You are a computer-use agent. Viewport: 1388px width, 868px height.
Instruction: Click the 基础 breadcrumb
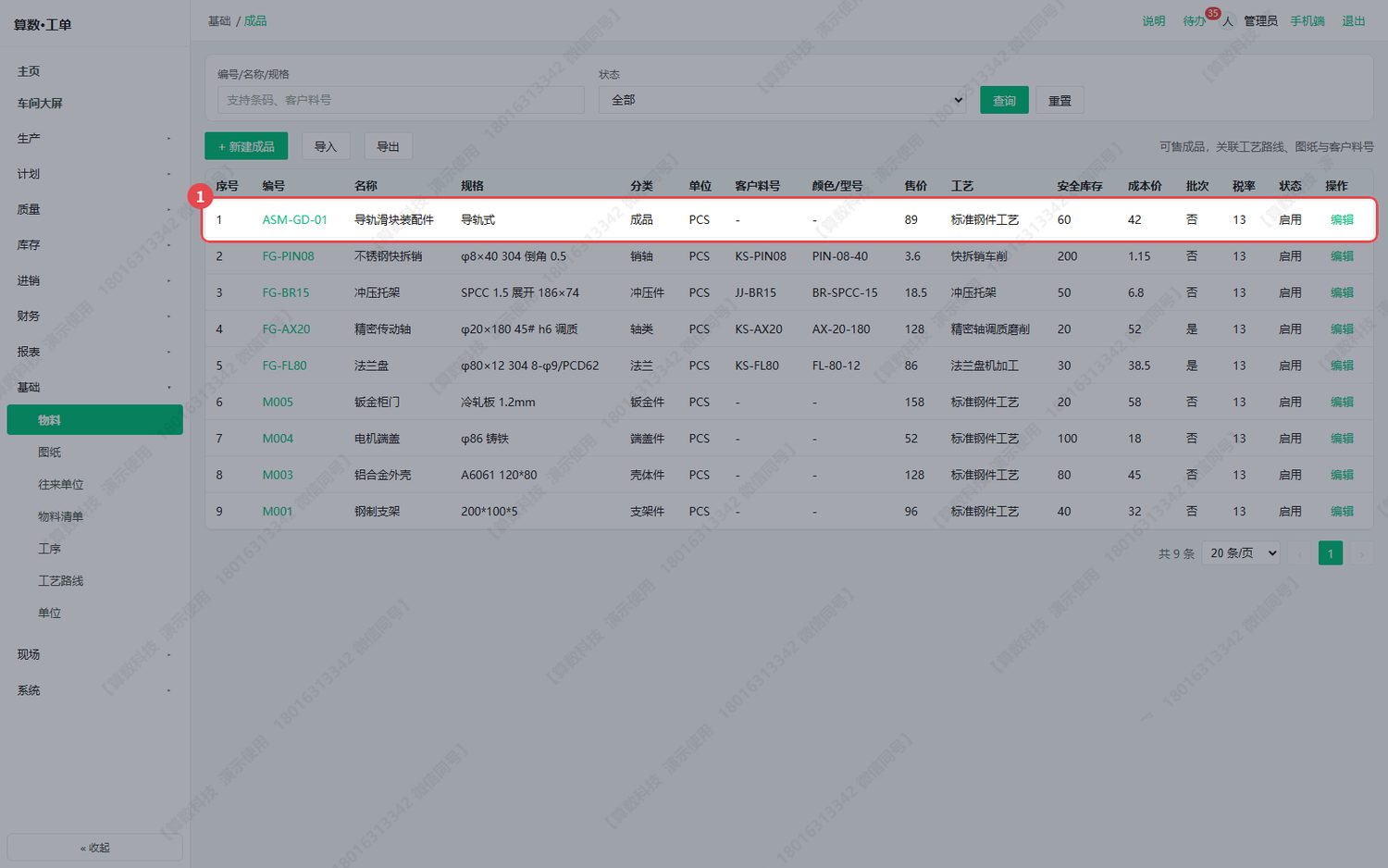(219, 21)
